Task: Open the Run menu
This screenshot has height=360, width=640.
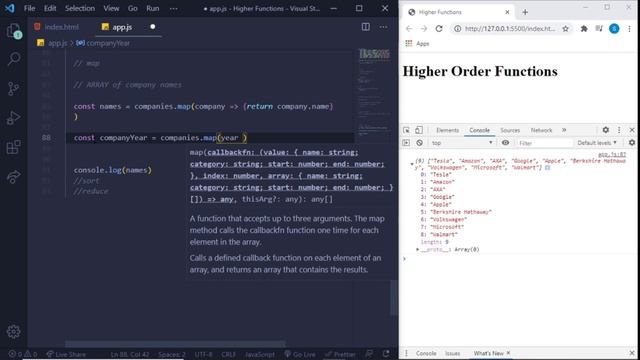Action: tap(153, 8)
